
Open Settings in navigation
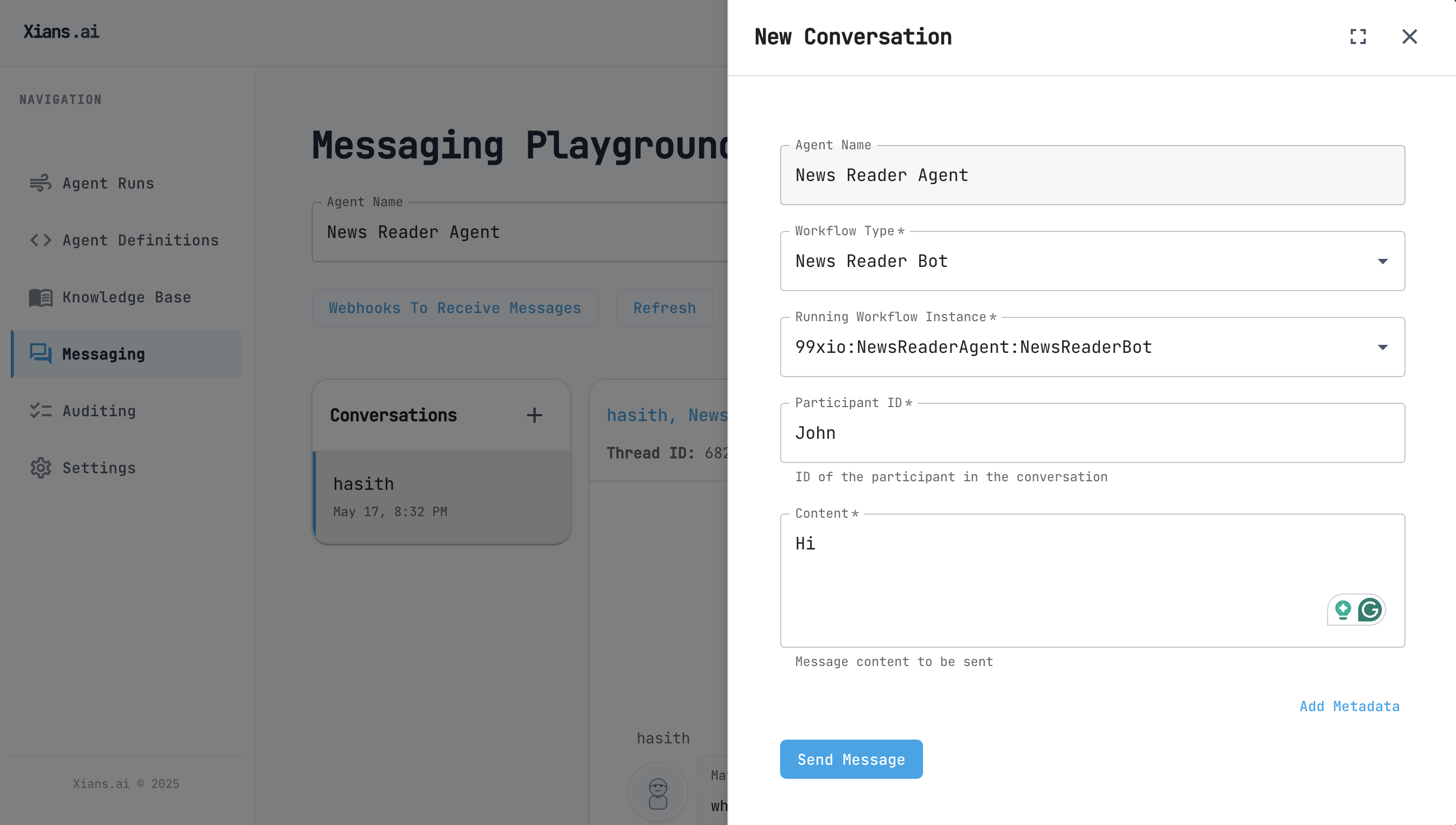(x=126, y=468)
